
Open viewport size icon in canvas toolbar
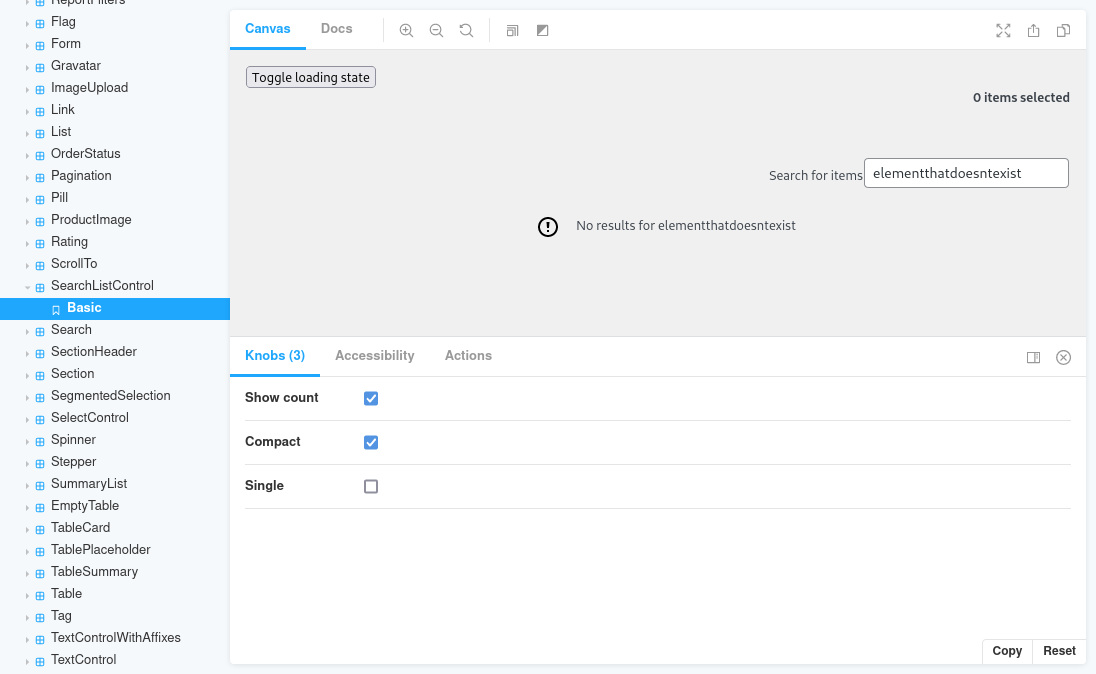[512, 30]
